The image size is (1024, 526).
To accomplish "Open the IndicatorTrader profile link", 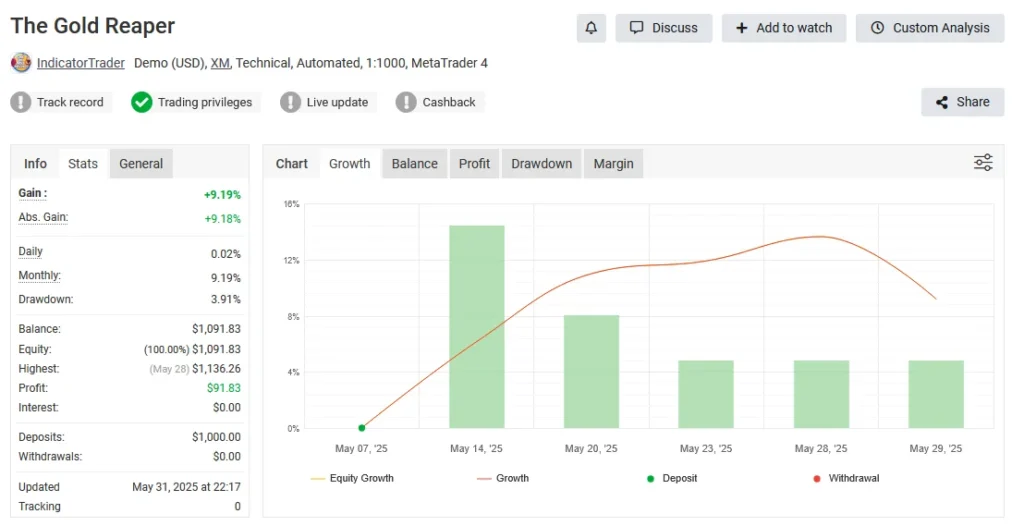I will pyautogui.click(x=80, y=63).
